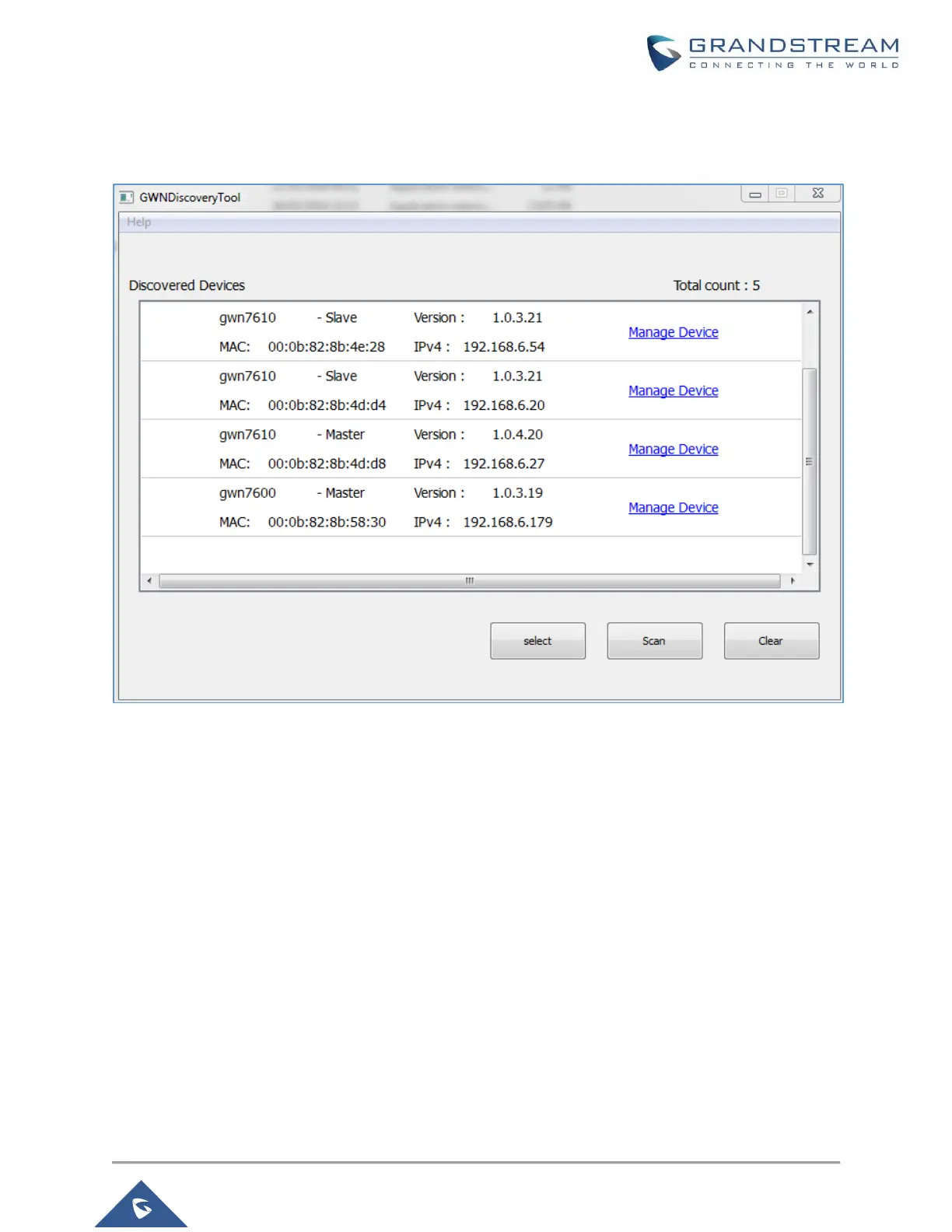
Task: Click the disabled maximize window button
Action: (782, 194)
